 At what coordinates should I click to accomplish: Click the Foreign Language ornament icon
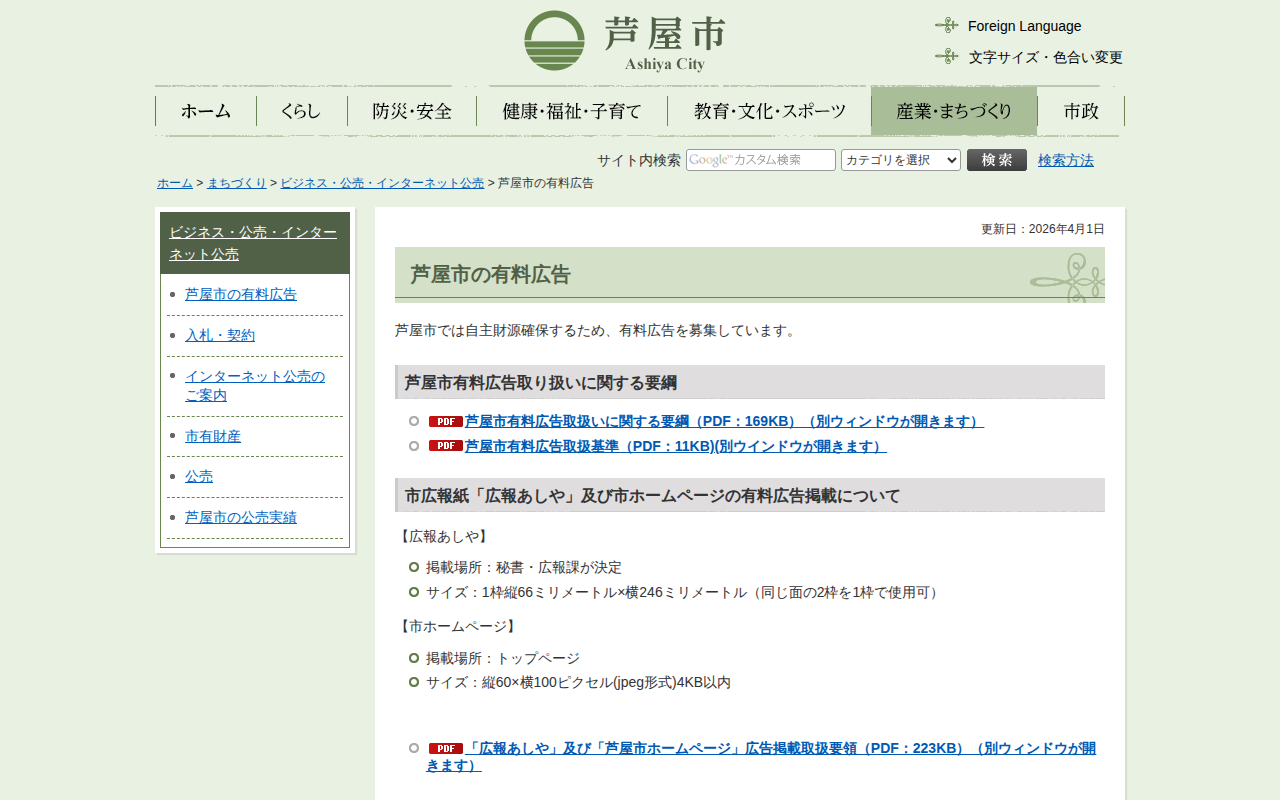[946, 25]
